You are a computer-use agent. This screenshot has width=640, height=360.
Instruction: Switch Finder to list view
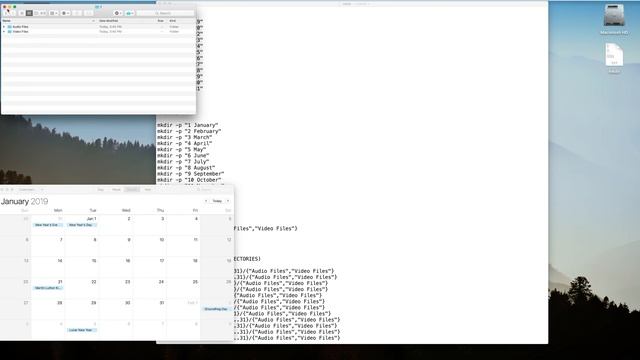pyautogui.click(x=29, y=13)
